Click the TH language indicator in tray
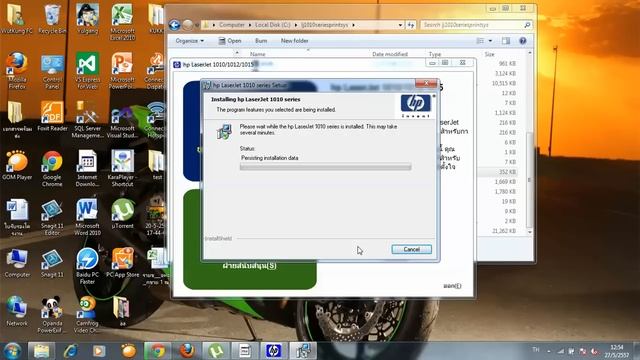640x360 pixels. tap(536, 350)
